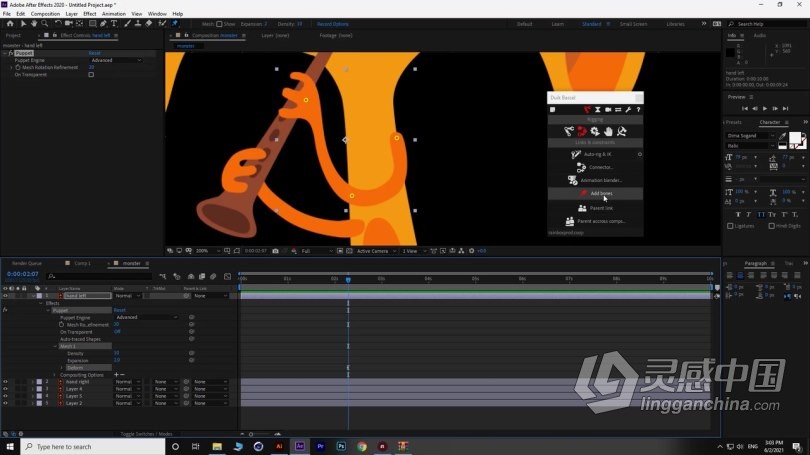
Task: Click current time indicator in timeline
Action: tap(348, 279)
